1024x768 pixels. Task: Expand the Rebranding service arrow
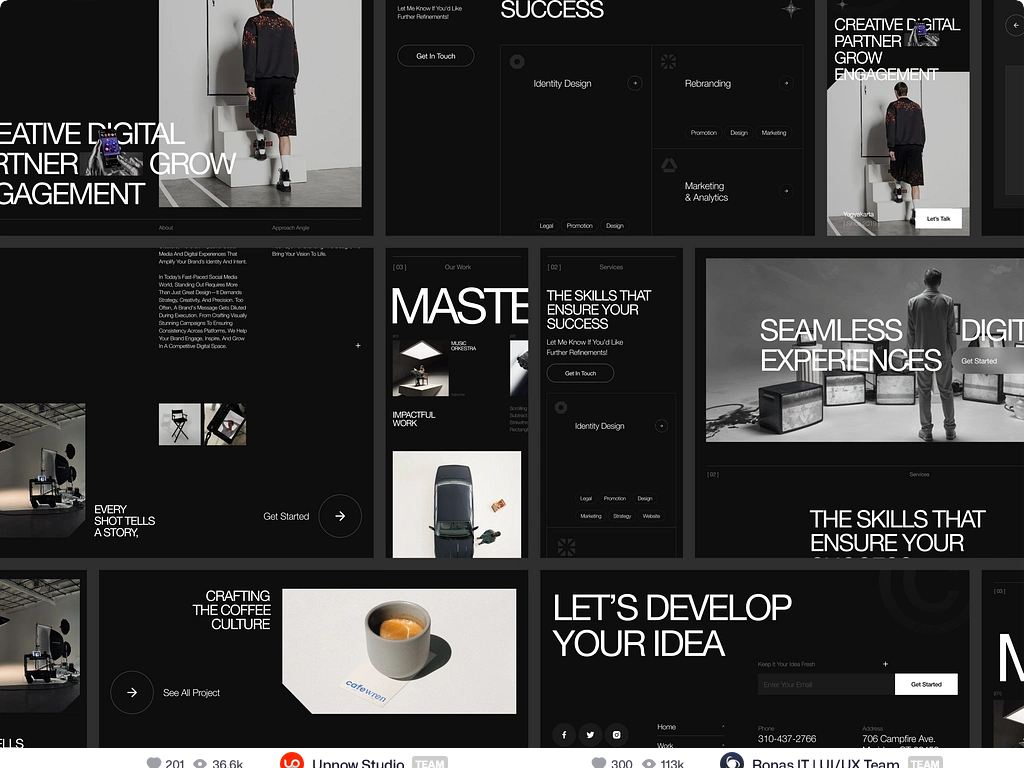(786, 84)
